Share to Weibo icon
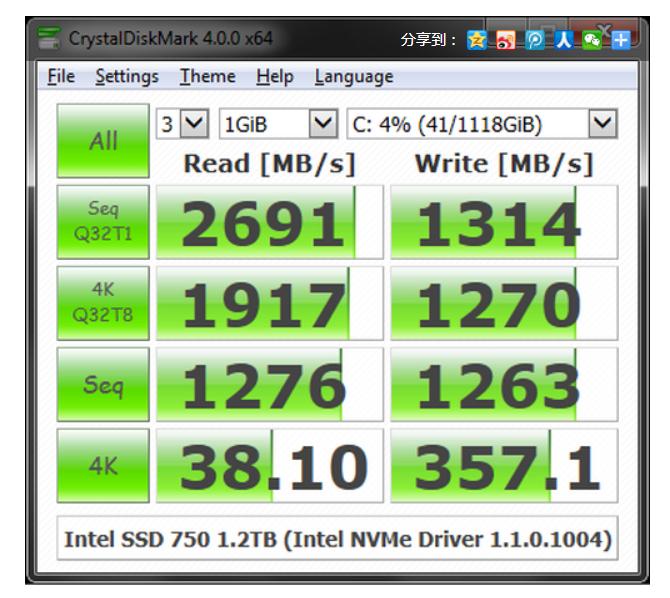 [x=505, y=41]
